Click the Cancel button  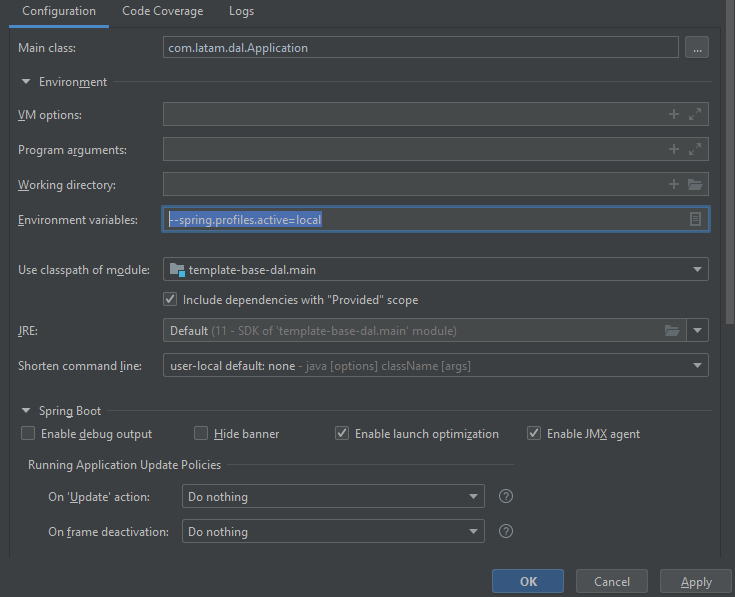[x=612, y=581]
